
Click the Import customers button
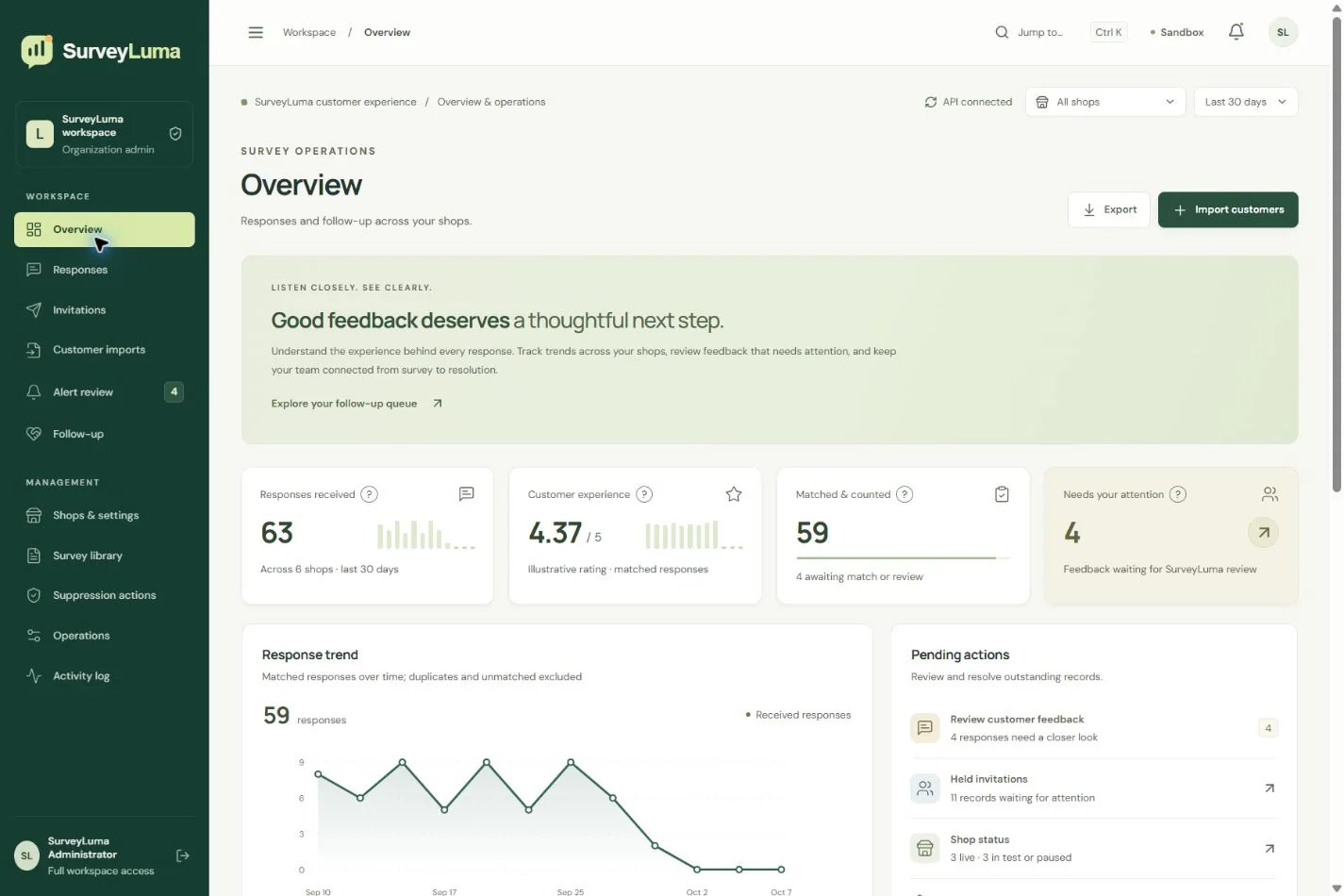[1228, 209]
